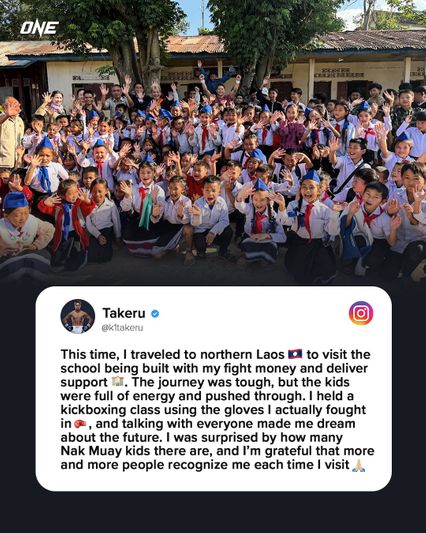Open the @k1takeru handle link
The height and width of the screenshot is (533, 426).
click(122, 328)
